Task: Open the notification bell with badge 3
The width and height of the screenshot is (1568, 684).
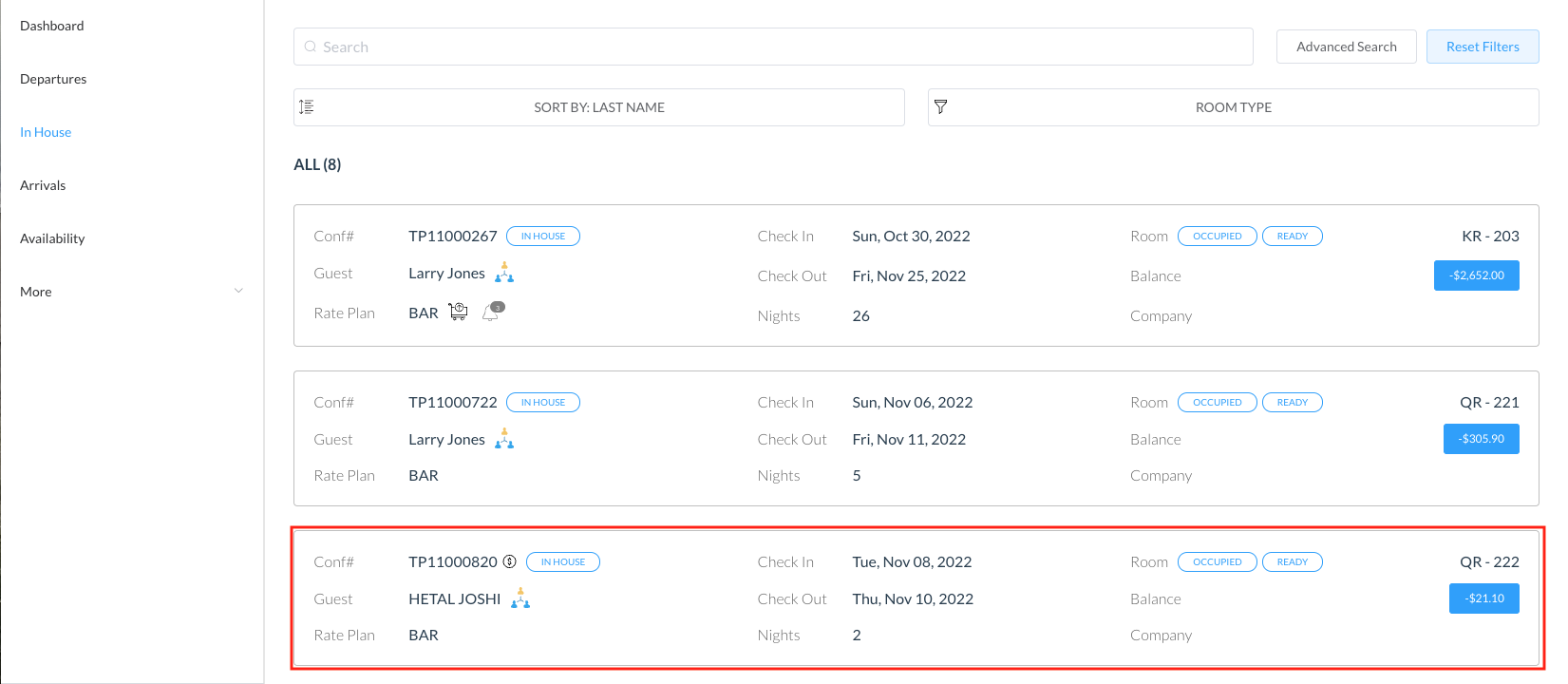Action: [x=492, y=312]
